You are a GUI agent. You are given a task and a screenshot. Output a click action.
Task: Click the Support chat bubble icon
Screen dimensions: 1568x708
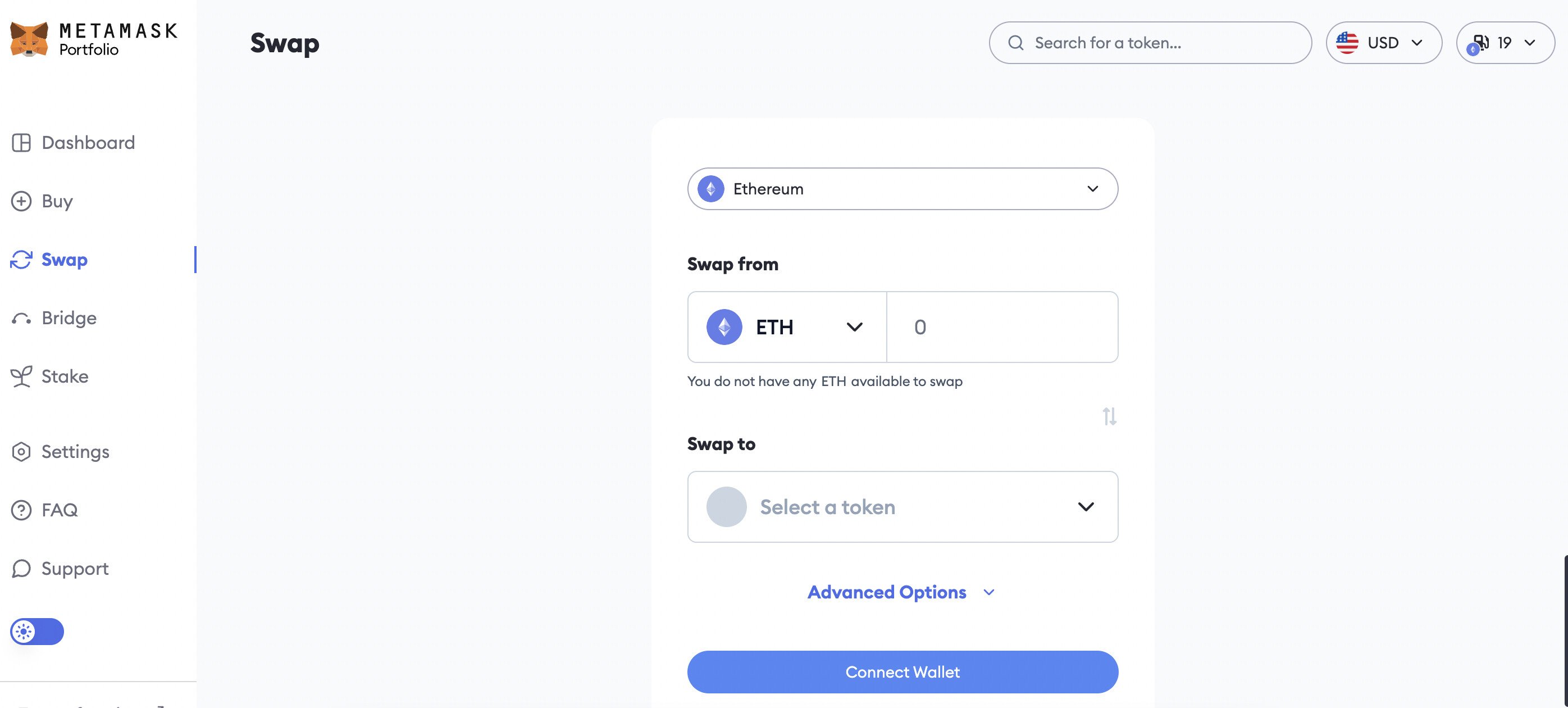(x=21, y=569)
